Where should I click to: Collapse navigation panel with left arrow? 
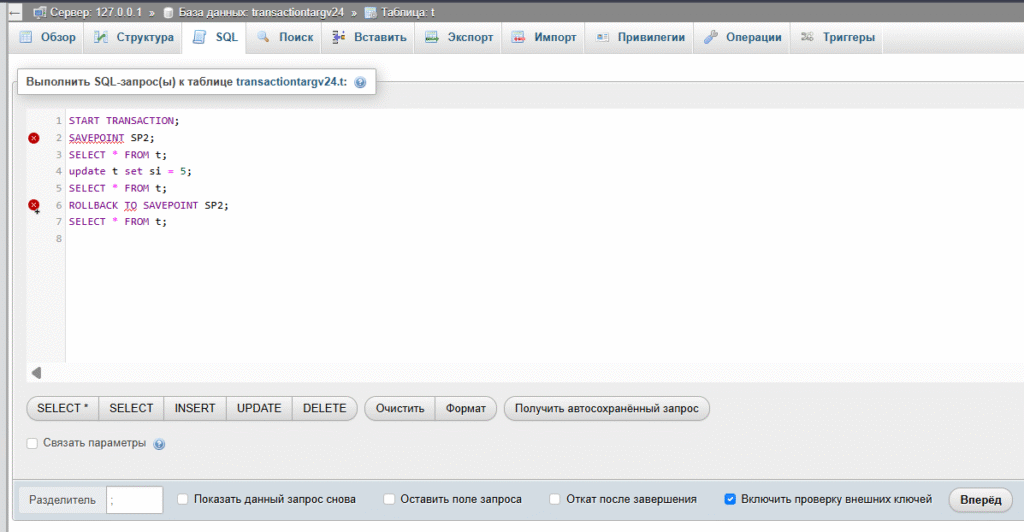click(14, 12)
